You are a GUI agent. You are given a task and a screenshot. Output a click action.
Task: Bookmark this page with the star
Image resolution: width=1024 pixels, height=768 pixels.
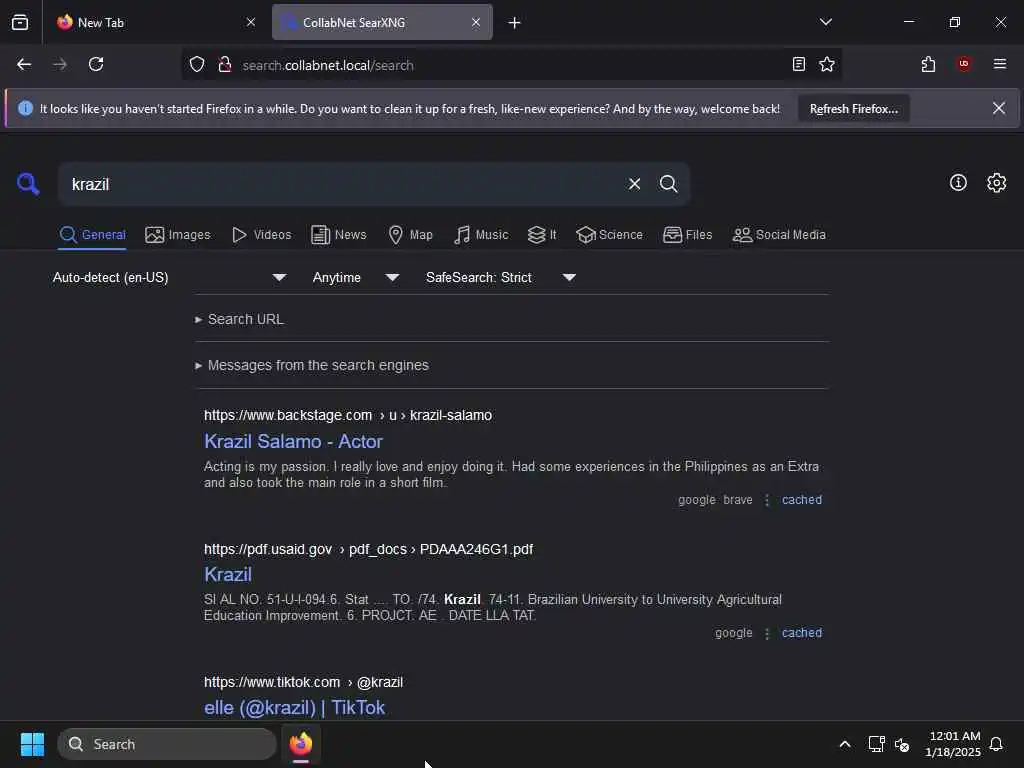pos(827,64)
